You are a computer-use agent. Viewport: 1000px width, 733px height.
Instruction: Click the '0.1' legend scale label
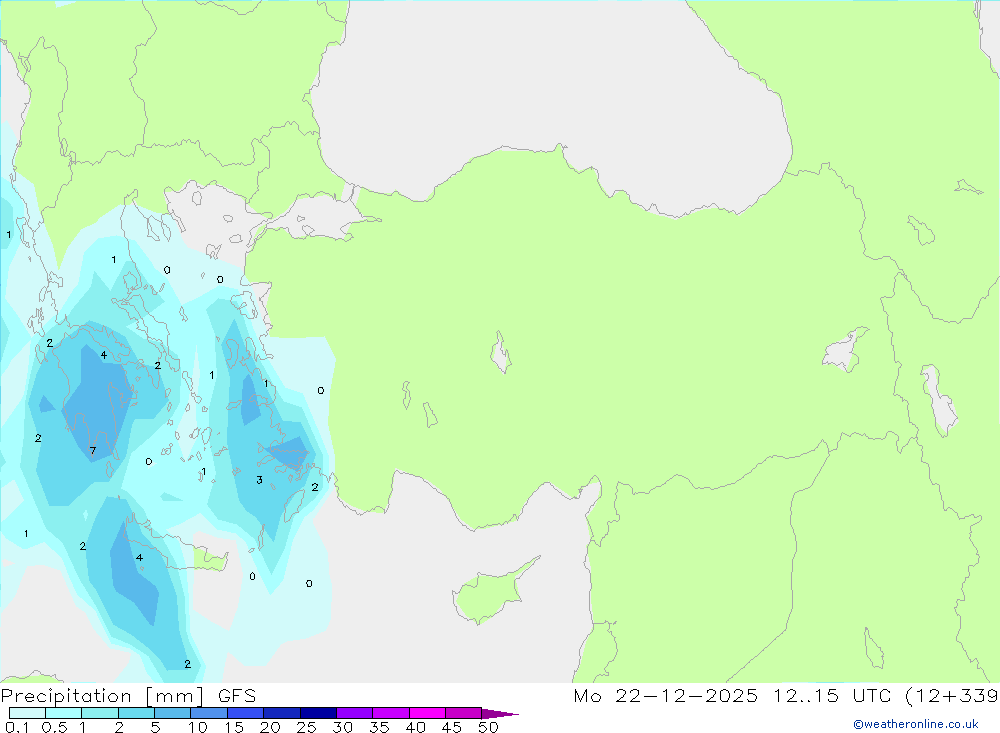(x=17, y=727)
